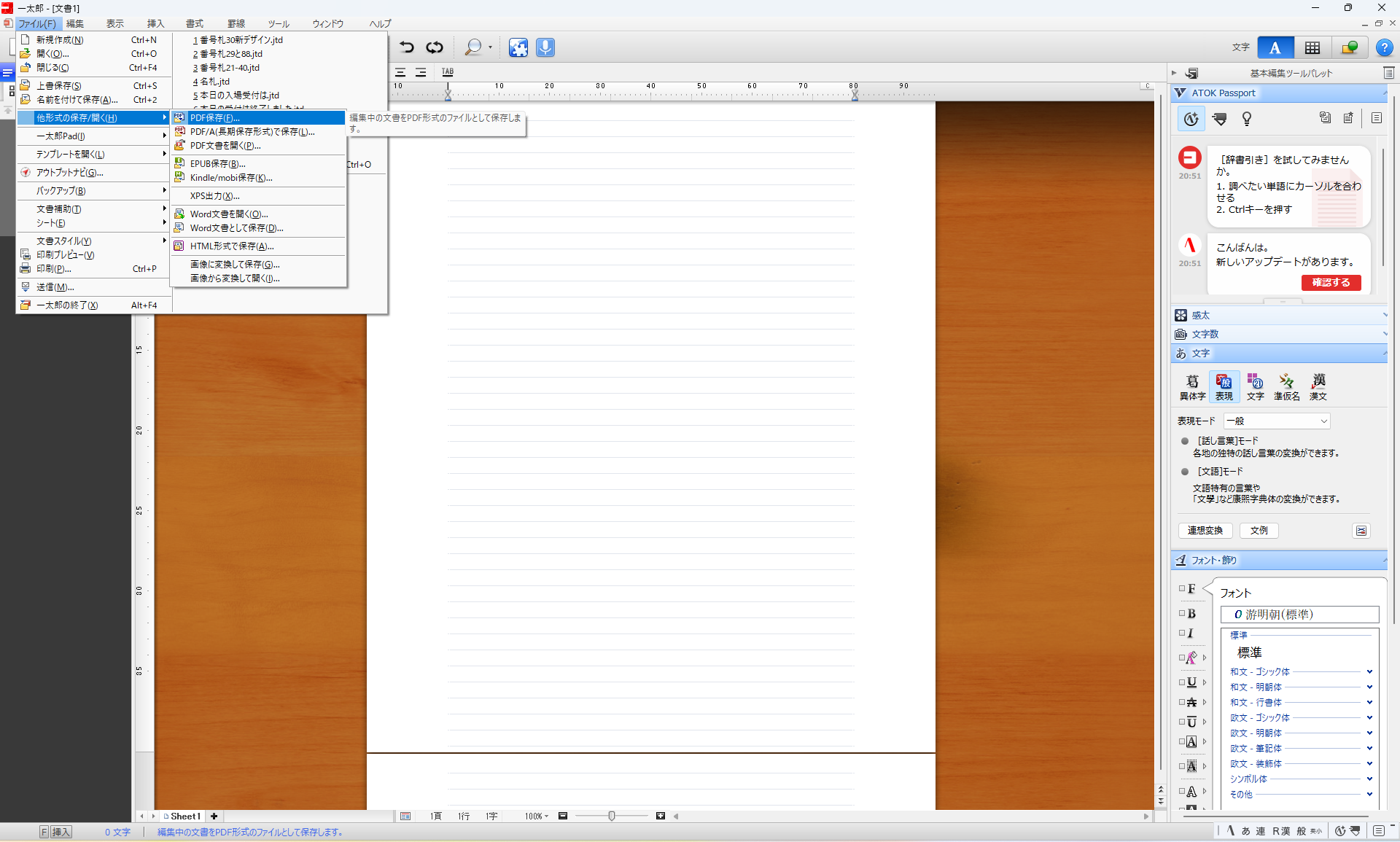Select Word文書として保存 from submenu
Screen dimensions: 1400x842
coord(236,228)
